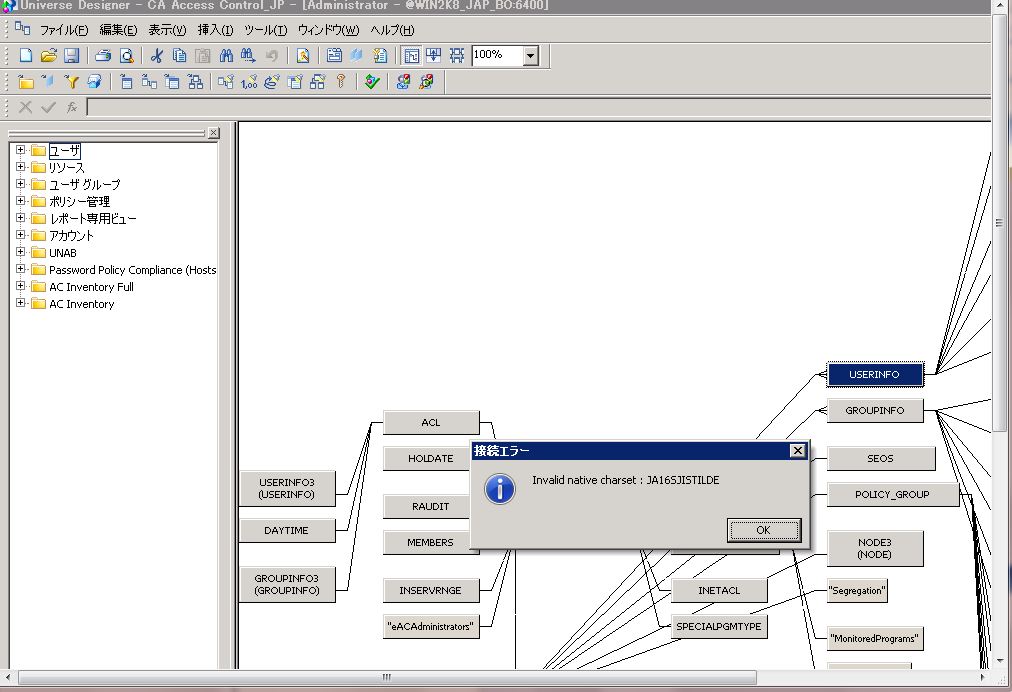
Task: Select the AC Inventory tree item
Action: 81,304
